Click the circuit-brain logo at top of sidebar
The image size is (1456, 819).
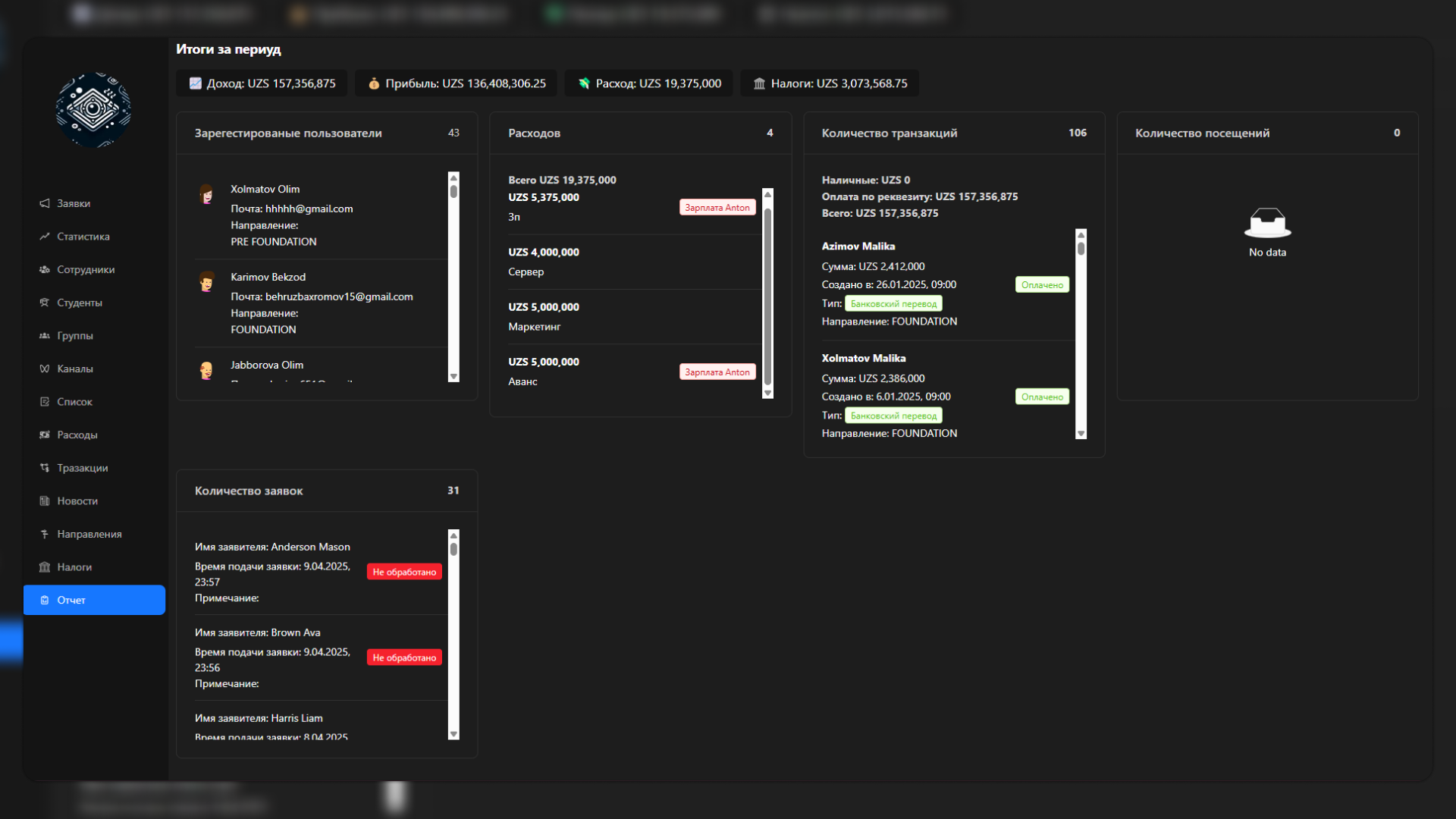pos(93,110)
